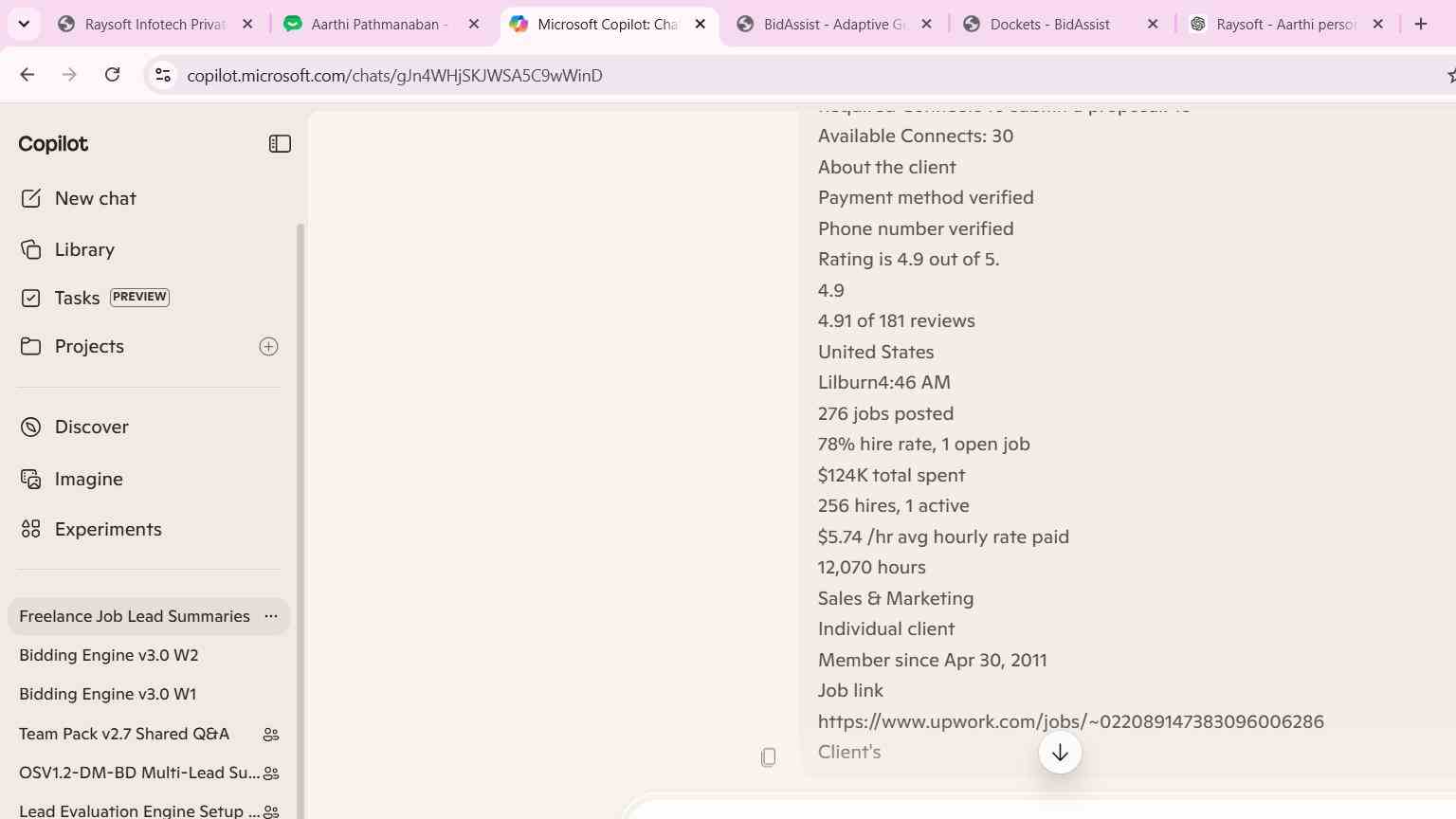The height and width of the screenshot is (819, 1456).
Task: Collapse the Copilot sidebar panel icon
Action: 280,144
